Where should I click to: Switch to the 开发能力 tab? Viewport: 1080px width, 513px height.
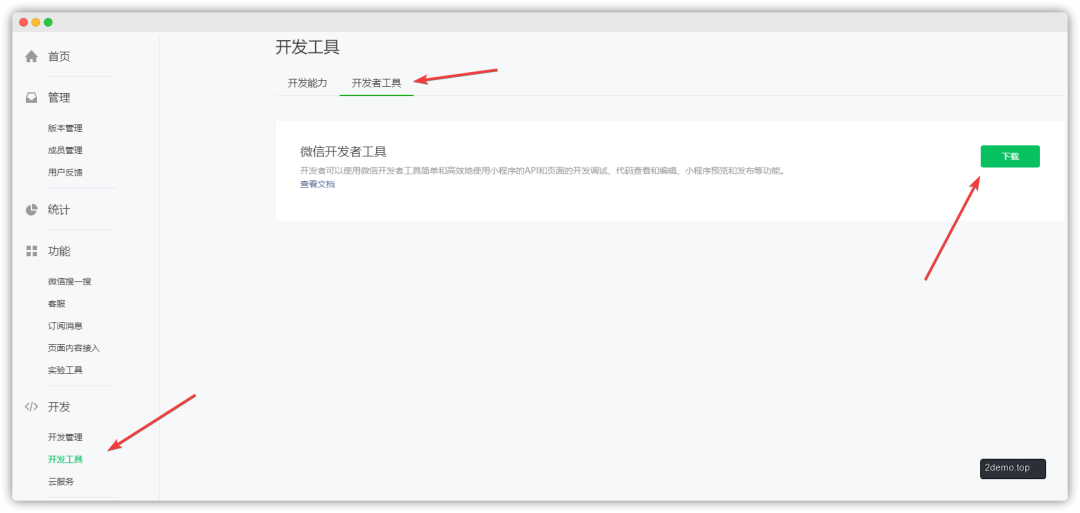pyautogui.click(x=307, y=83)
